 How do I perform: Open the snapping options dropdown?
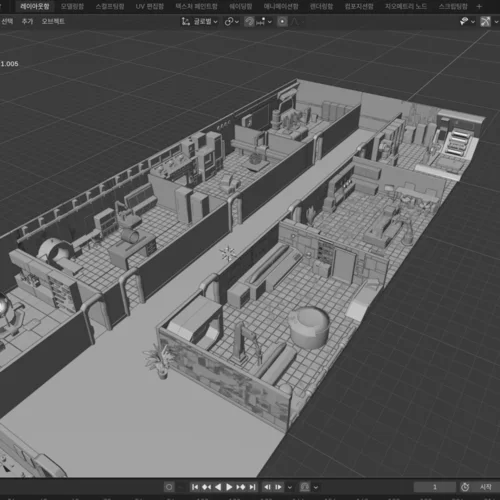tap(265, 22)
